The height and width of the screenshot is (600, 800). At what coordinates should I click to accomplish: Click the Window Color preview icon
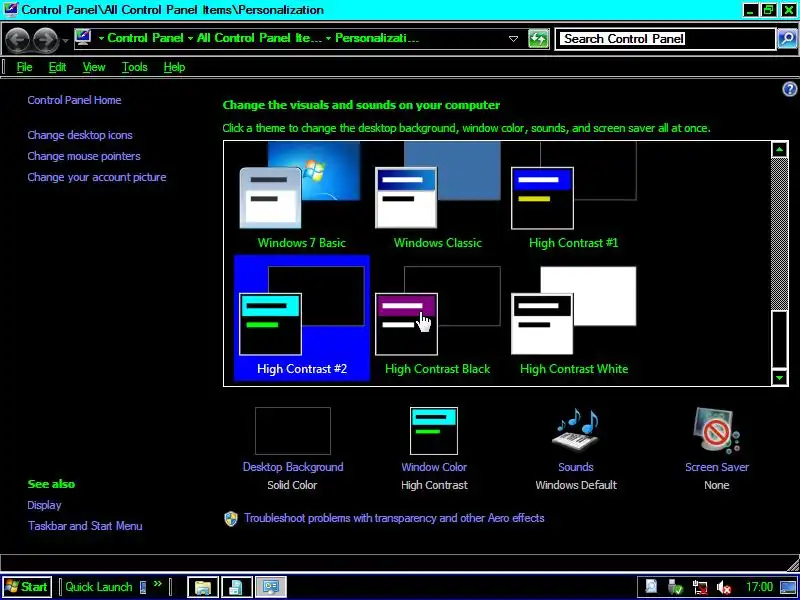(x=434, y=431)
